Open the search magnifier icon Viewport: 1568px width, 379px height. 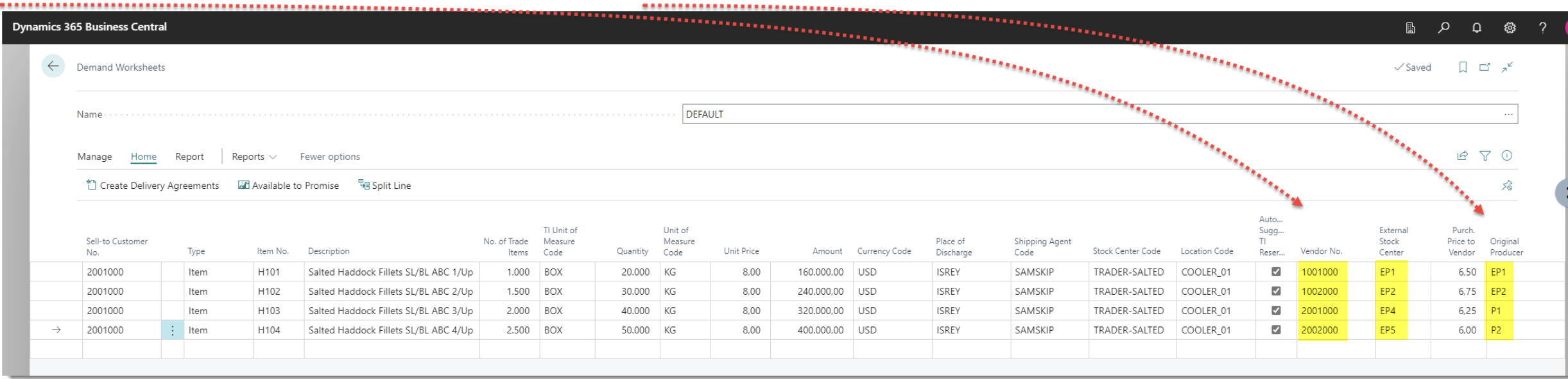point(1443,28)
